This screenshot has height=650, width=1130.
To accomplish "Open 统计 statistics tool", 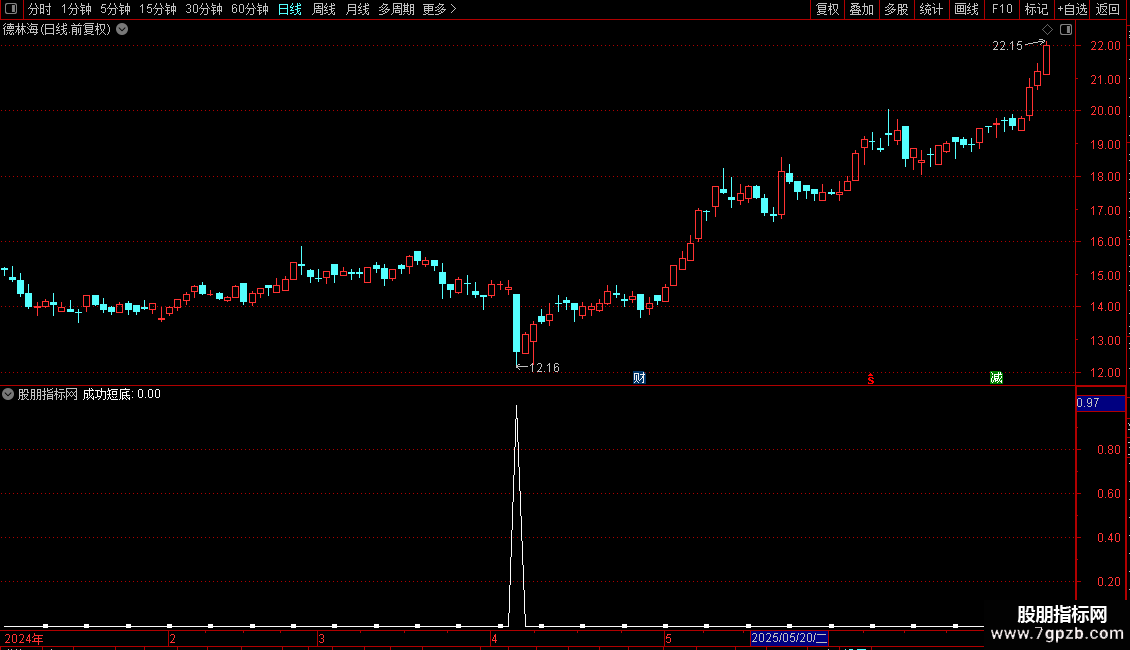I will point(931,9).
